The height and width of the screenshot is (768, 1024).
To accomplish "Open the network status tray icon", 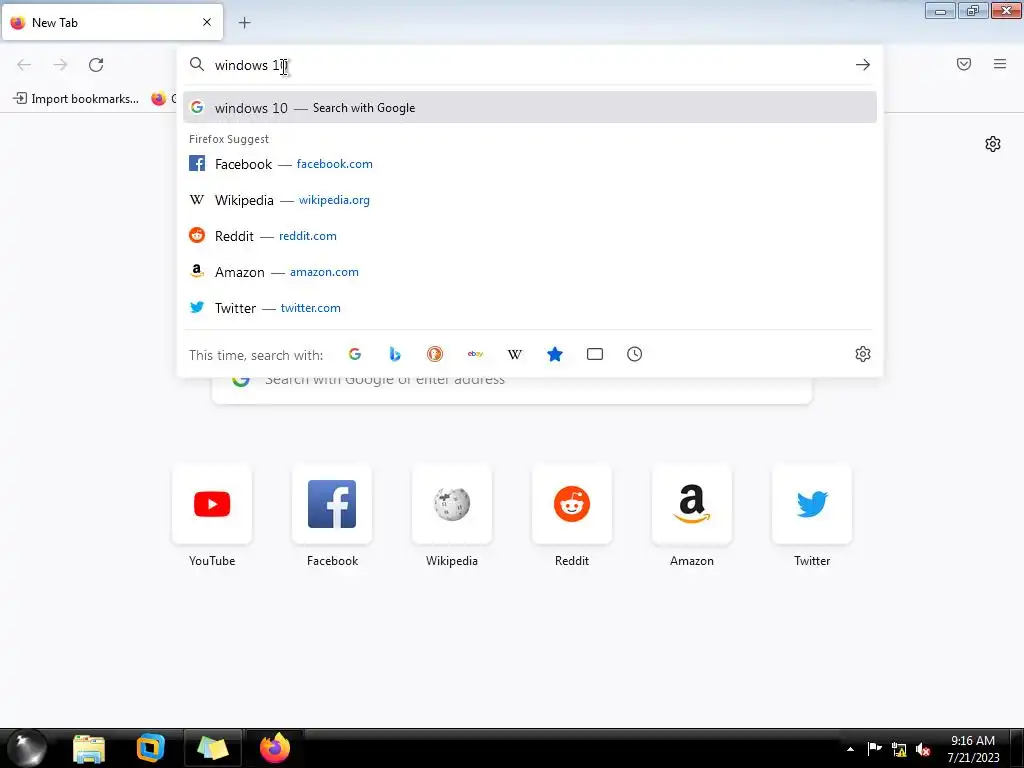I will point(899,750).
